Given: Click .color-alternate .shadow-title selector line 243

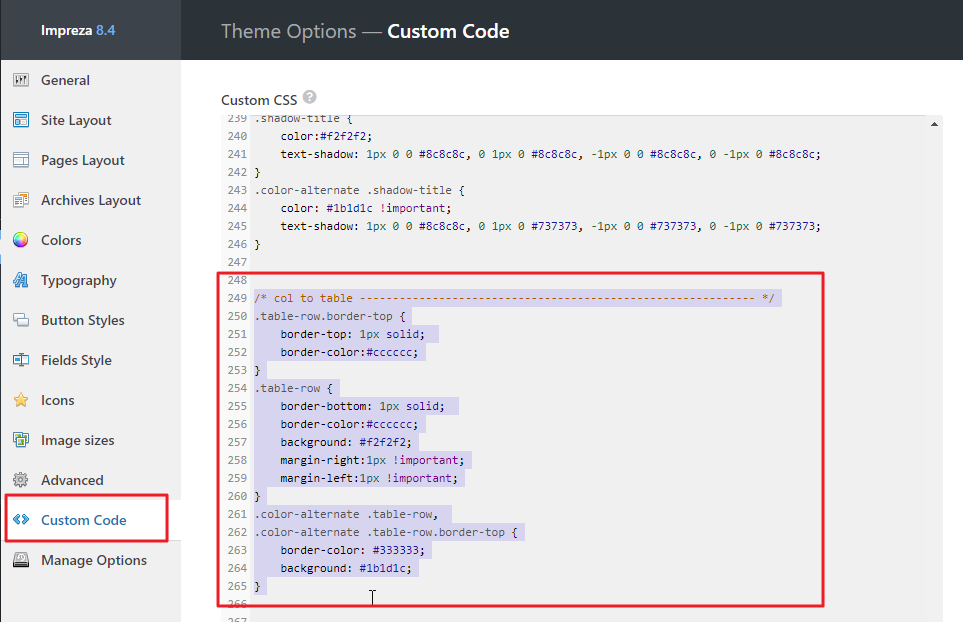Looking at the screenshot, I should pos(359,190).
